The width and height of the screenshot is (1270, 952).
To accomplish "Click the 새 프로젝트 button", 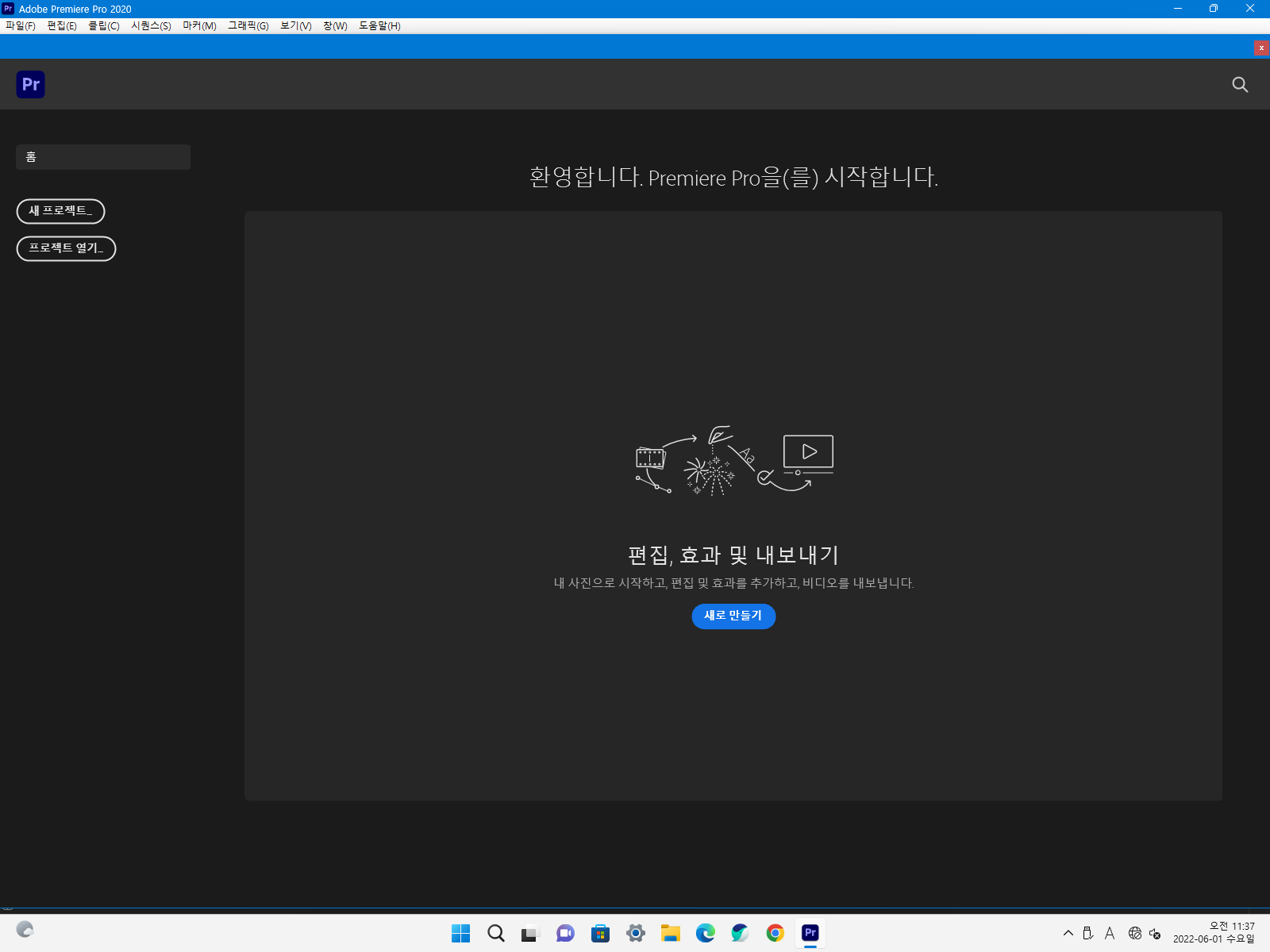I will [x=60, y=211].
